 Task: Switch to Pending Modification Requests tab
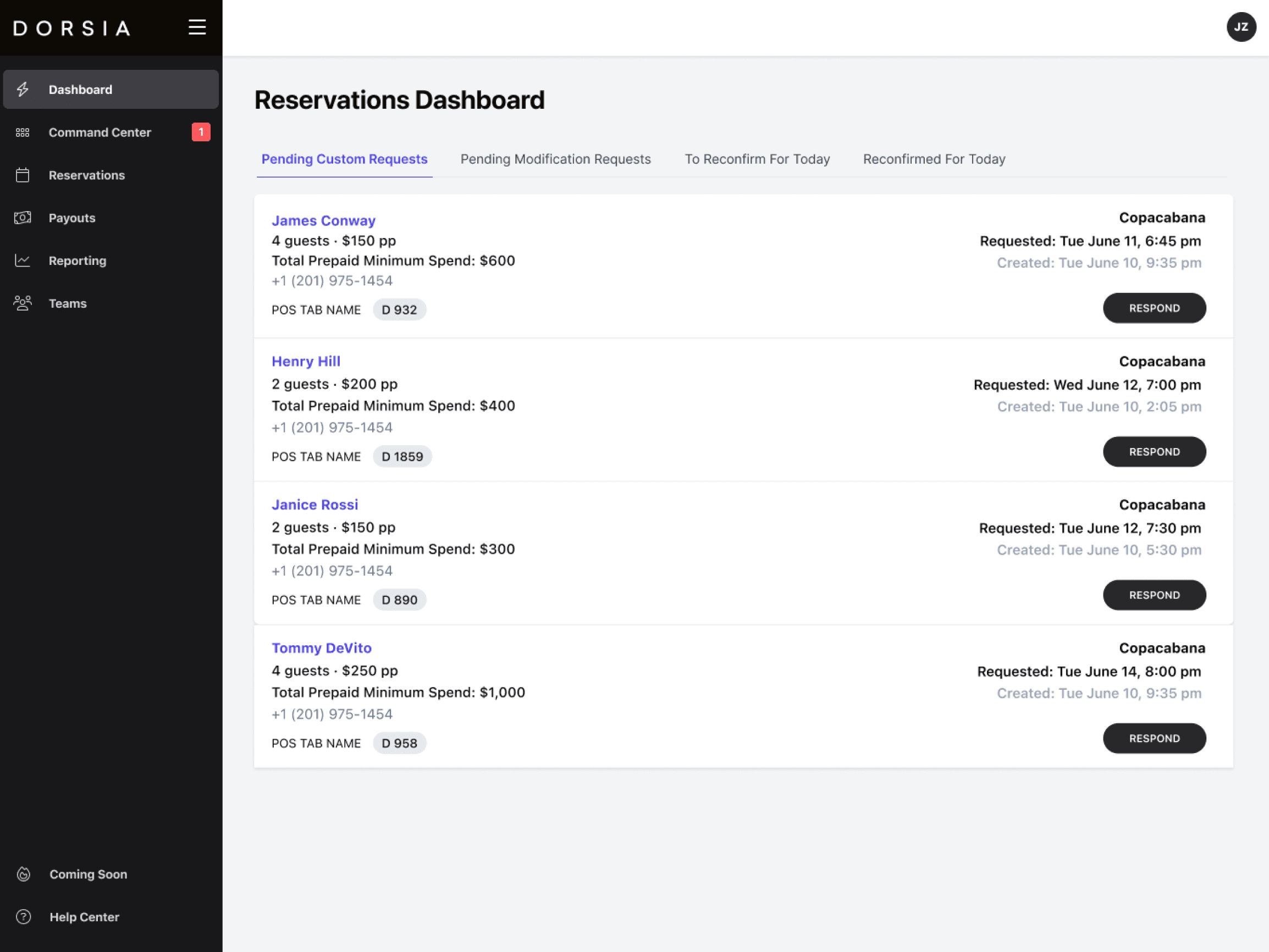point(555,159)
